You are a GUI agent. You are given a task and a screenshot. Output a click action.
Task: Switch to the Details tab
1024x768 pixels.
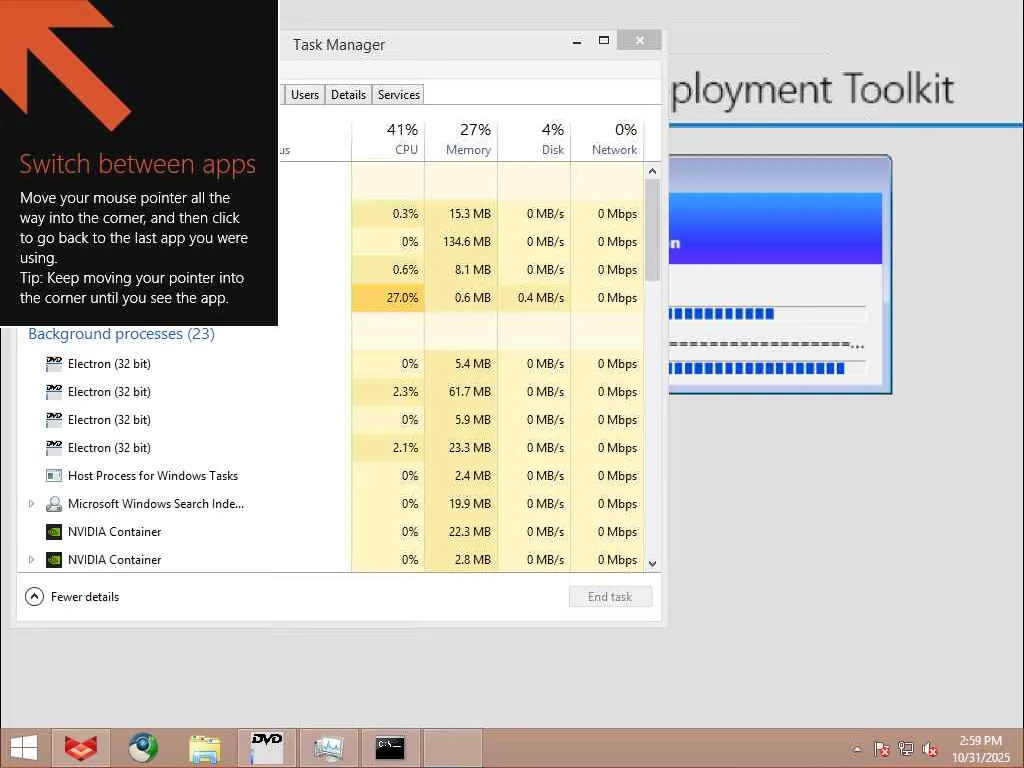click(348, 95)
